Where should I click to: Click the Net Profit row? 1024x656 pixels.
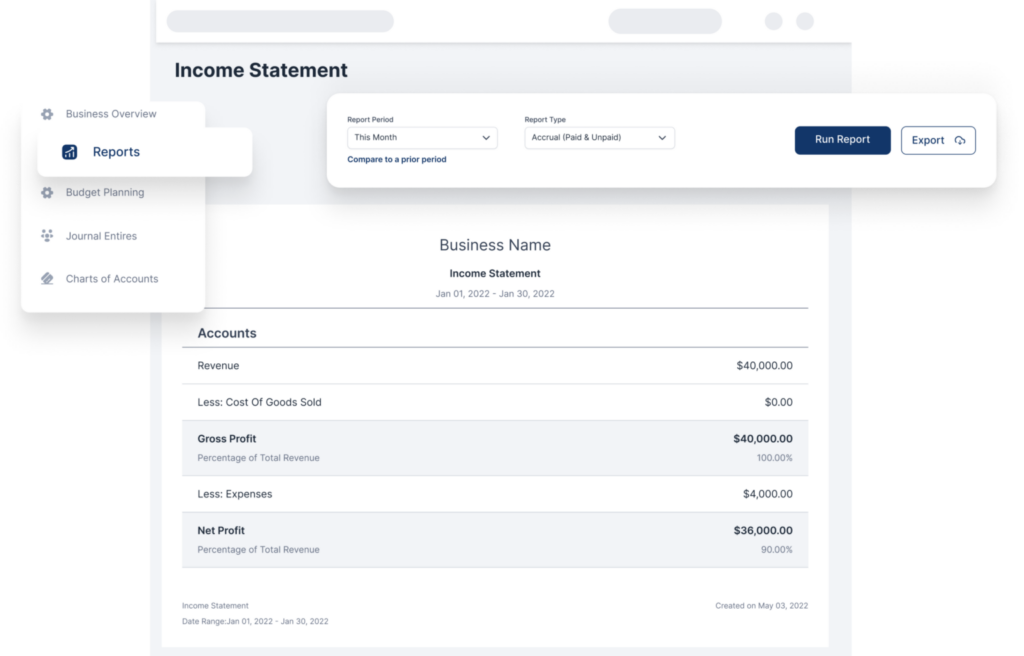495,539
